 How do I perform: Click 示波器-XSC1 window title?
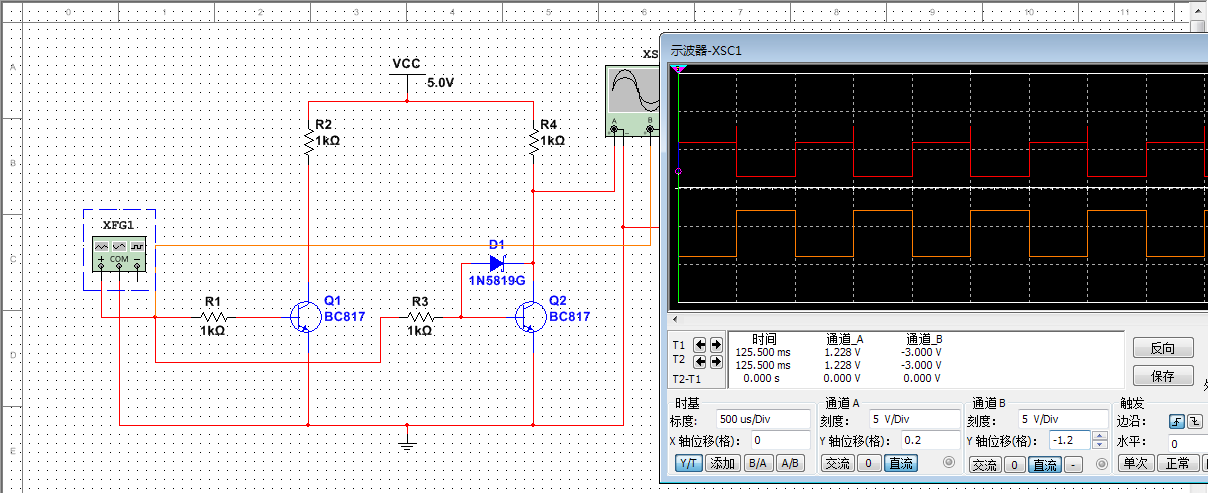(706, 49)
